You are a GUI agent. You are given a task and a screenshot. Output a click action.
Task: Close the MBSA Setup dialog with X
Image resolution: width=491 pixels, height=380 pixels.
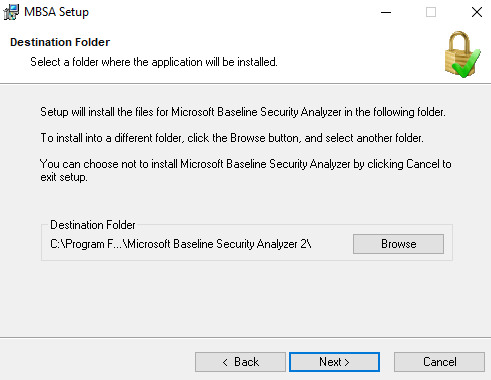(x=477, y=12)
